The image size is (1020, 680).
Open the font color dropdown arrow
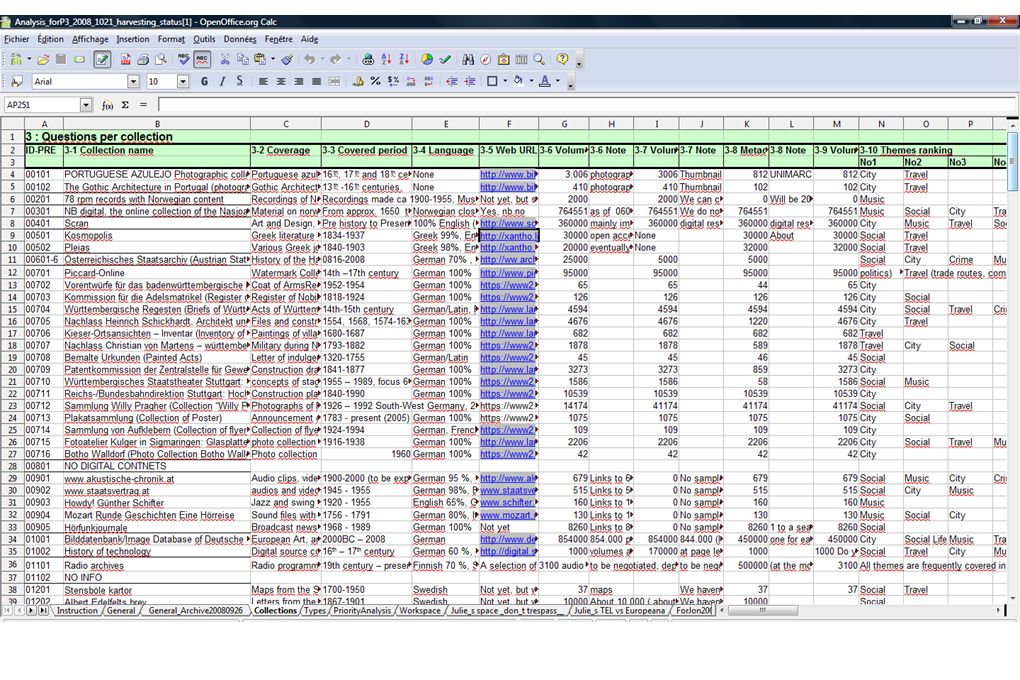[557, 81]
